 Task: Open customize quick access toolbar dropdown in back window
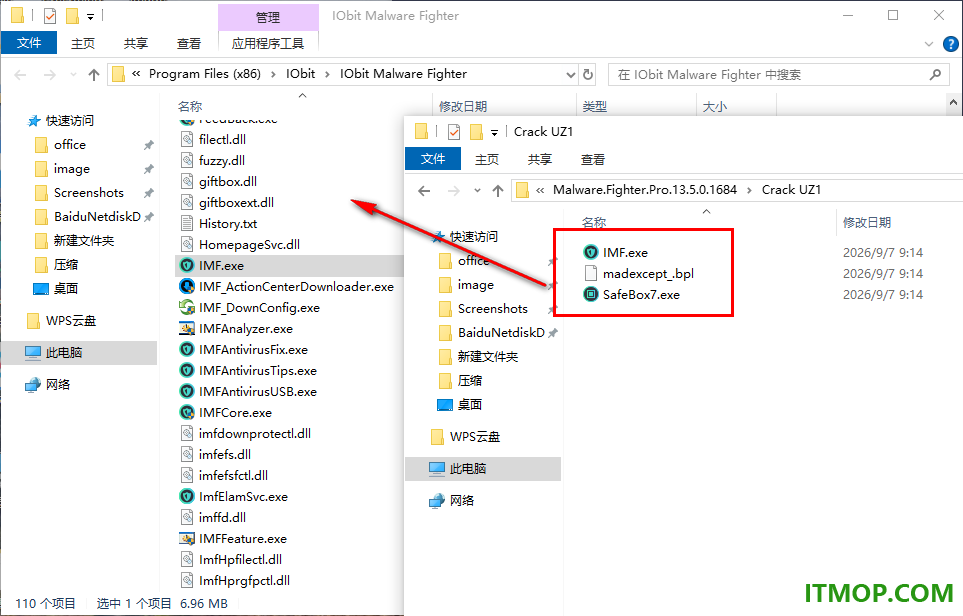90,17
